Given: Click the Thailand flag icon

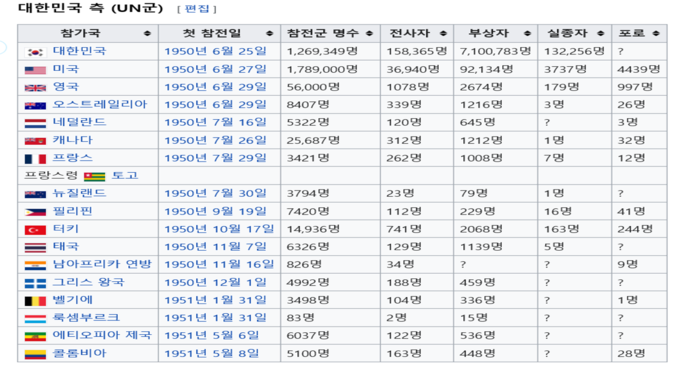Looking at the screenshot, I should click(x=35, y=248).
